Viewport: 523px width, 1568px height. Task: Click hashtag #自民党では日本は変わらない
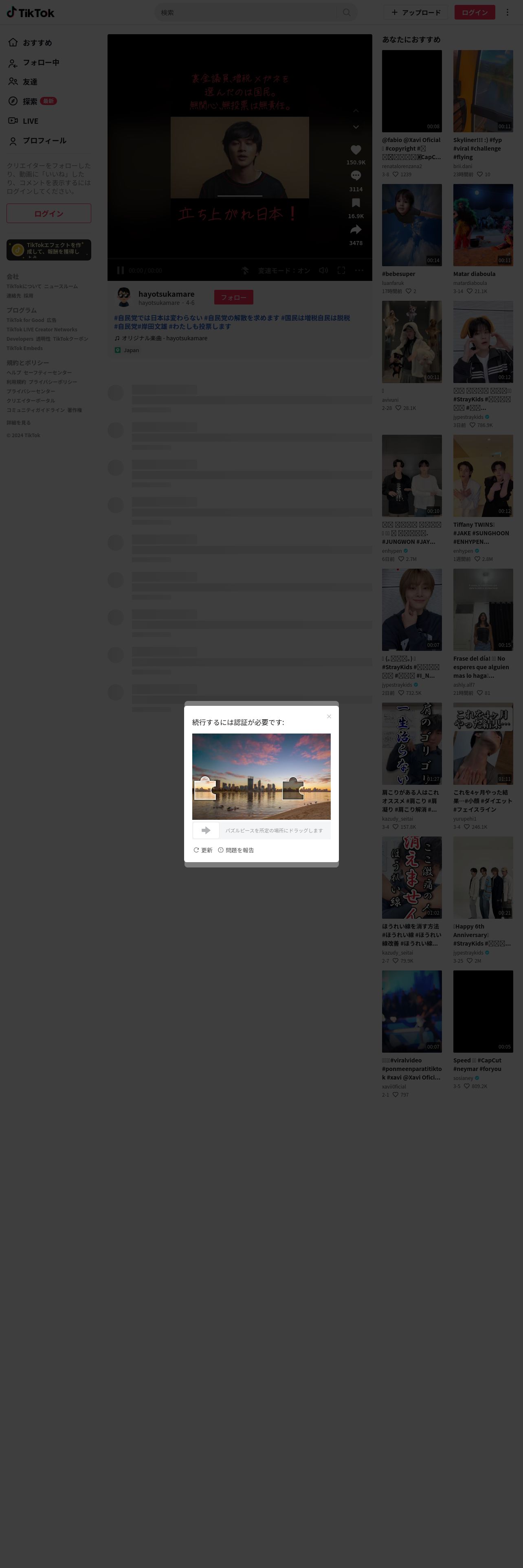click(158, 318)
